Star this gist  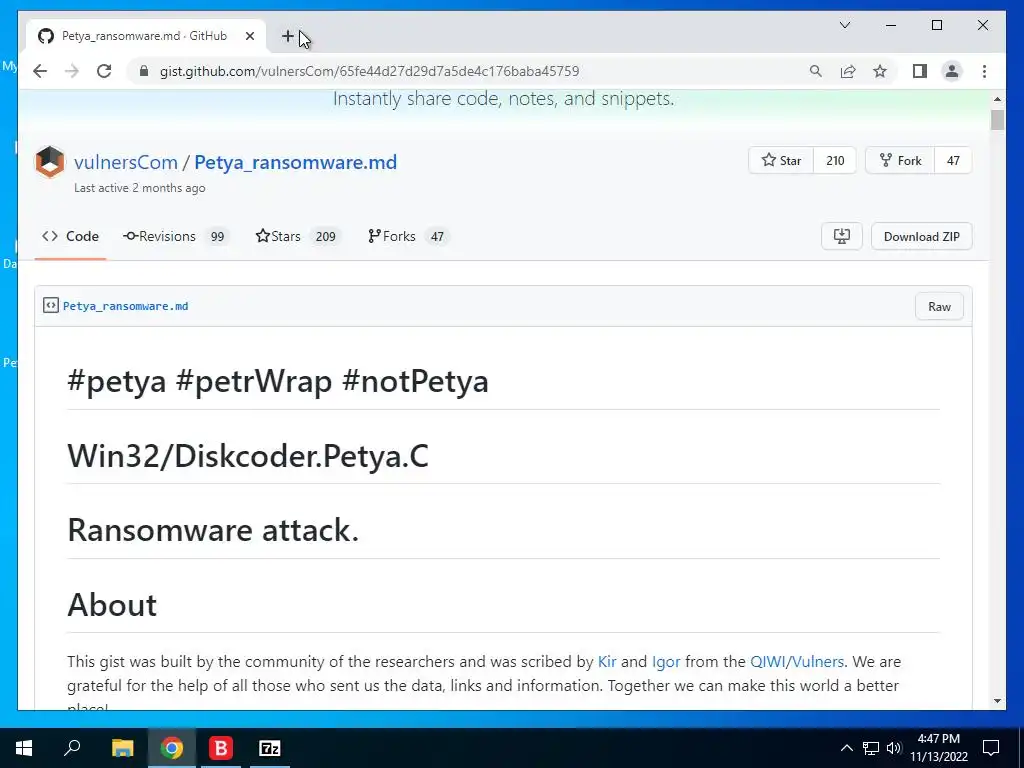[x=781, y=161]
